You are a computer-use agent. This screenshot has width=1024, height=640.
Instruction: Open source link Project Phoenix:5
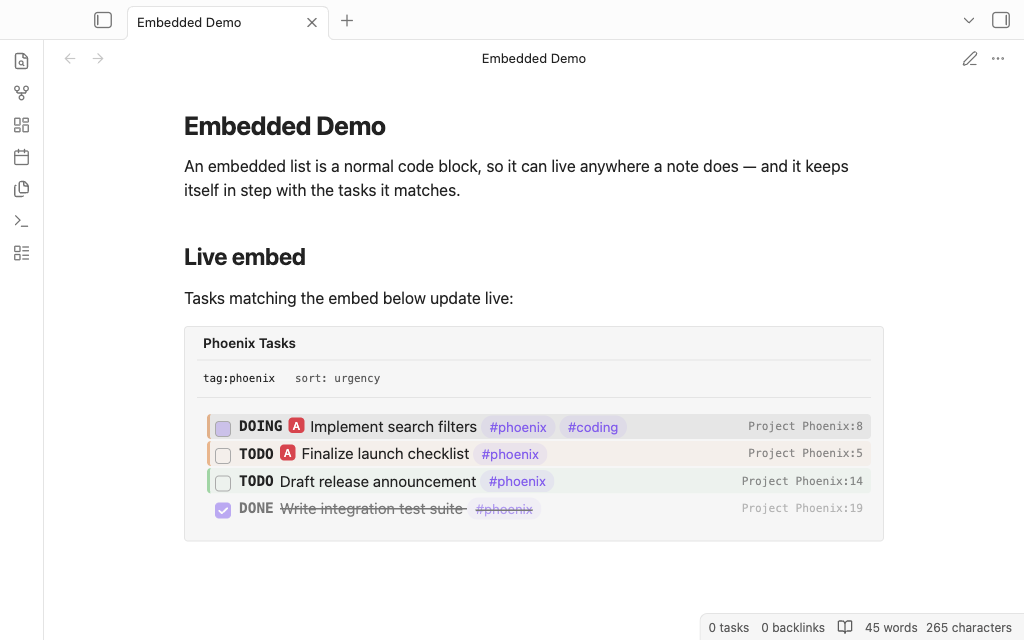(x=805, y=453)
